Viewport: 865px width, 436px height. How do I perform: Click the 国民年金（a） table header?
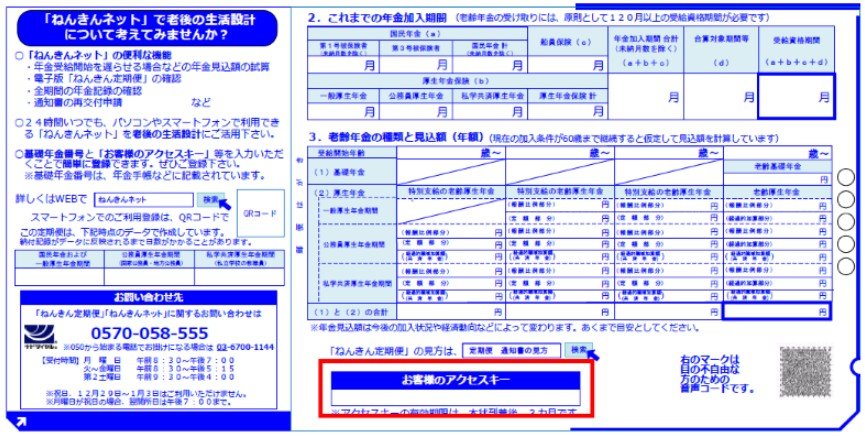[x=418, y=33]
